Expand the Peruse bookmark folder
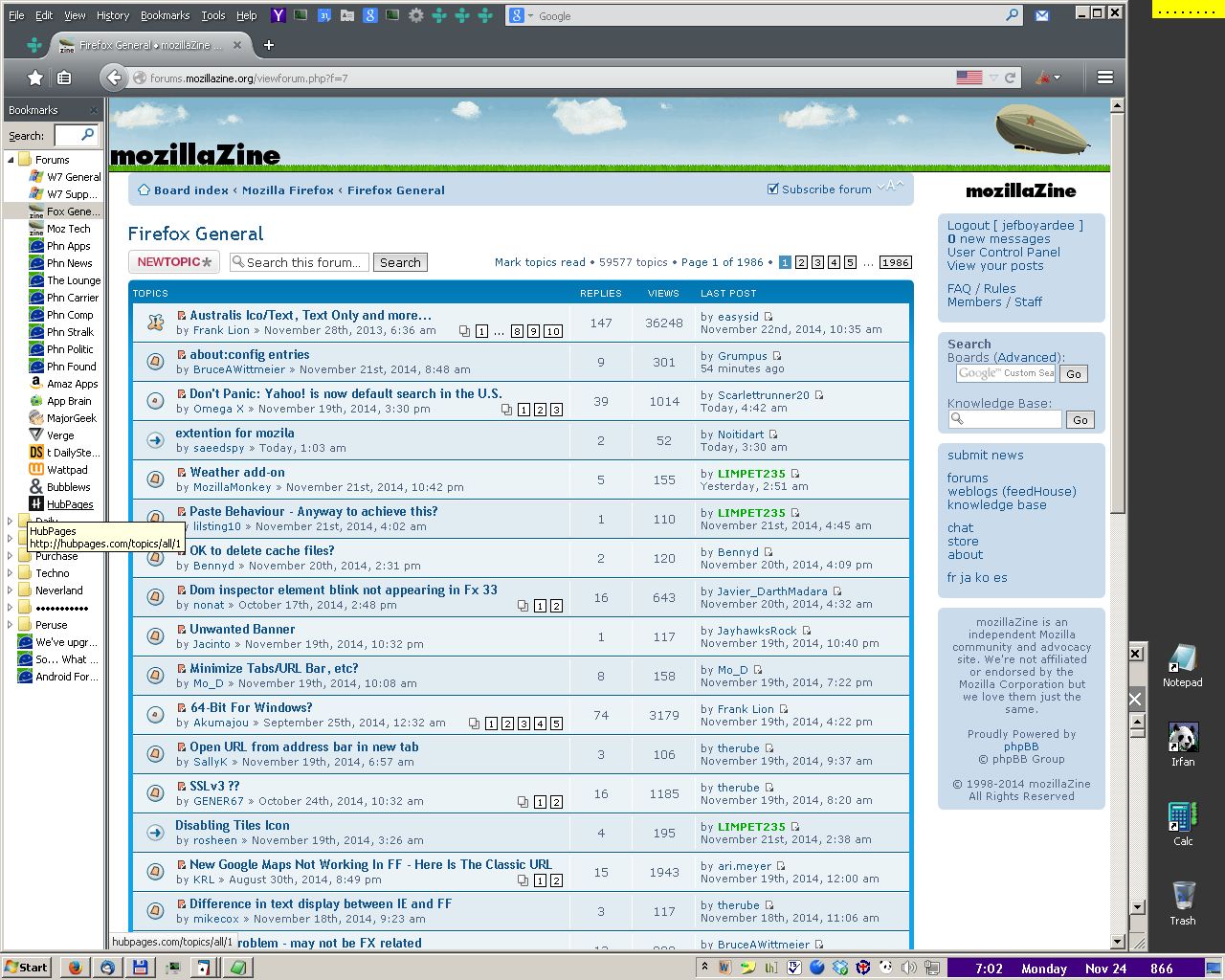 pos(11,625)
